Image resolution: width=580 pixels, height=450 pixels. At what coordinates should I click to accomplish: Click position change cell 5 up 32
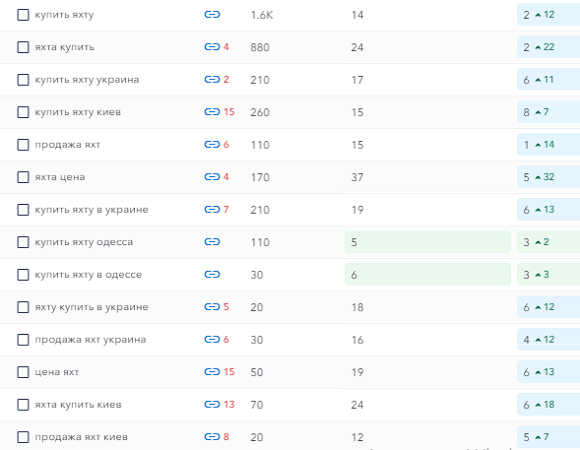coord(548,177)
